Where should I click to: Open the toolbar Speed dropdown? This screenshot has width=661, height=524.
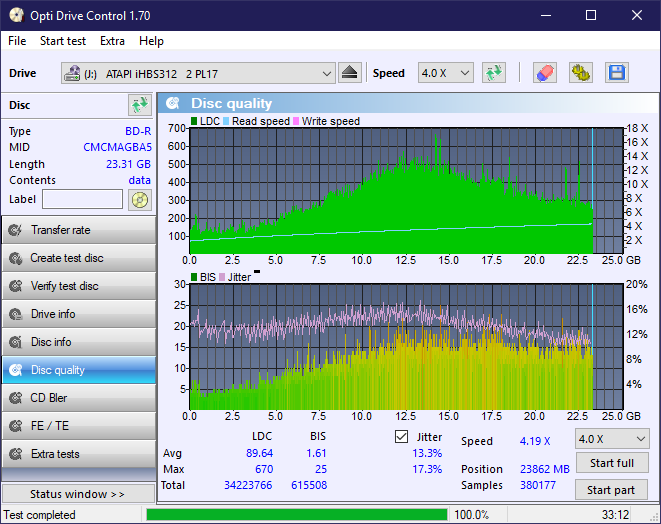[445, 73]
